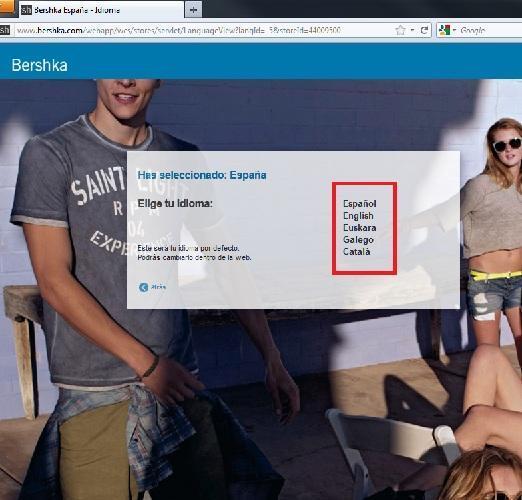Open the orange Firefox menu button

pyautogui.click(x=7, y=7)
